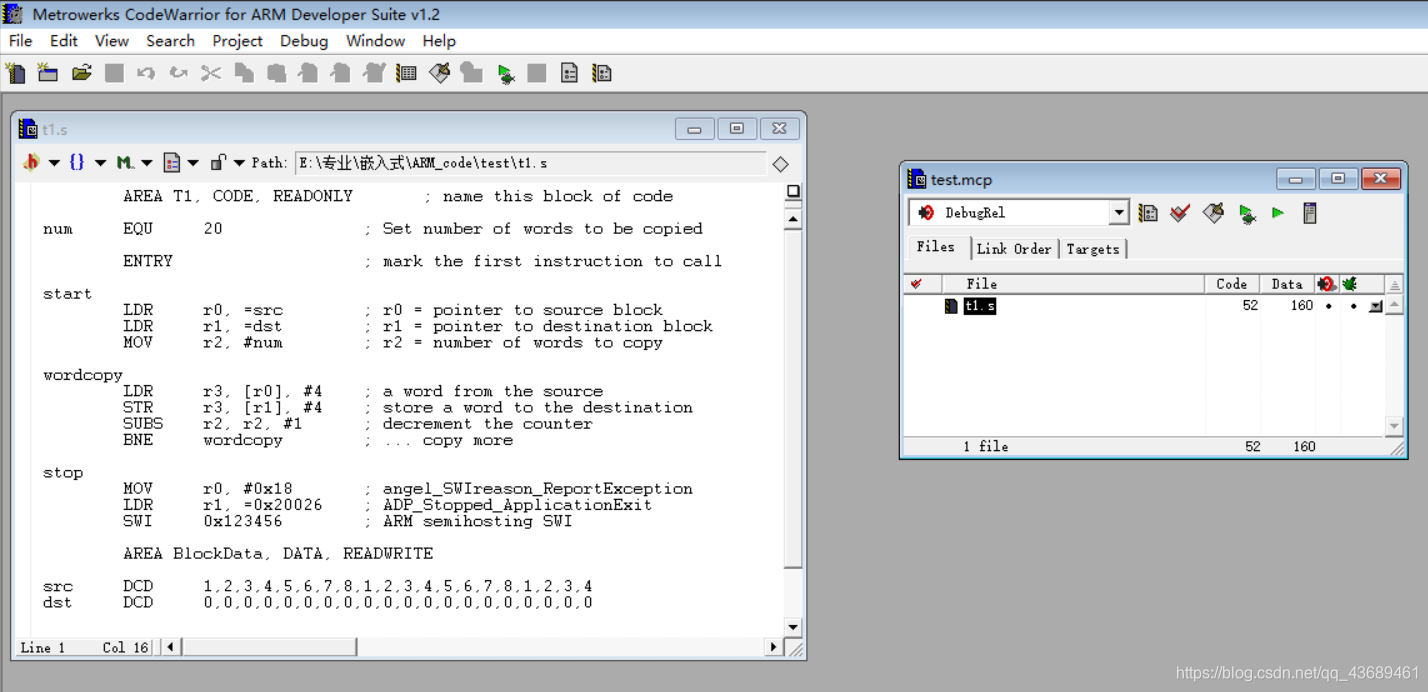Click the second new-item icon with sparkle
This screenshot has width=1428, height=692.
(x=48, y=73)
